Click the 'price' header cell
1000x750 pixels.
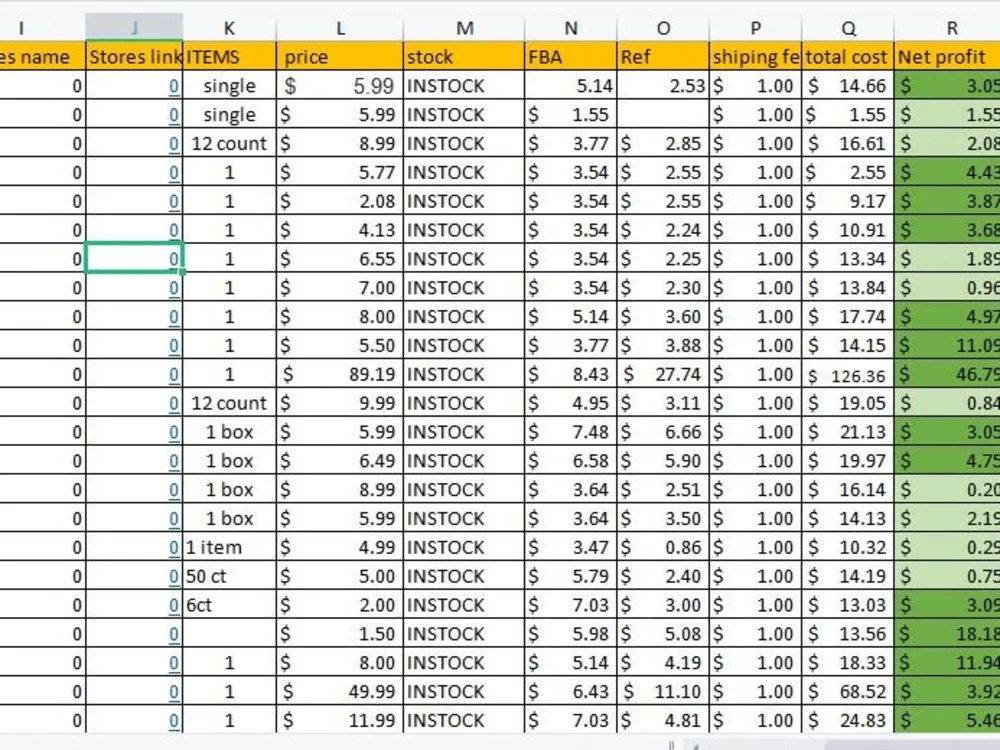coord(340,57)
